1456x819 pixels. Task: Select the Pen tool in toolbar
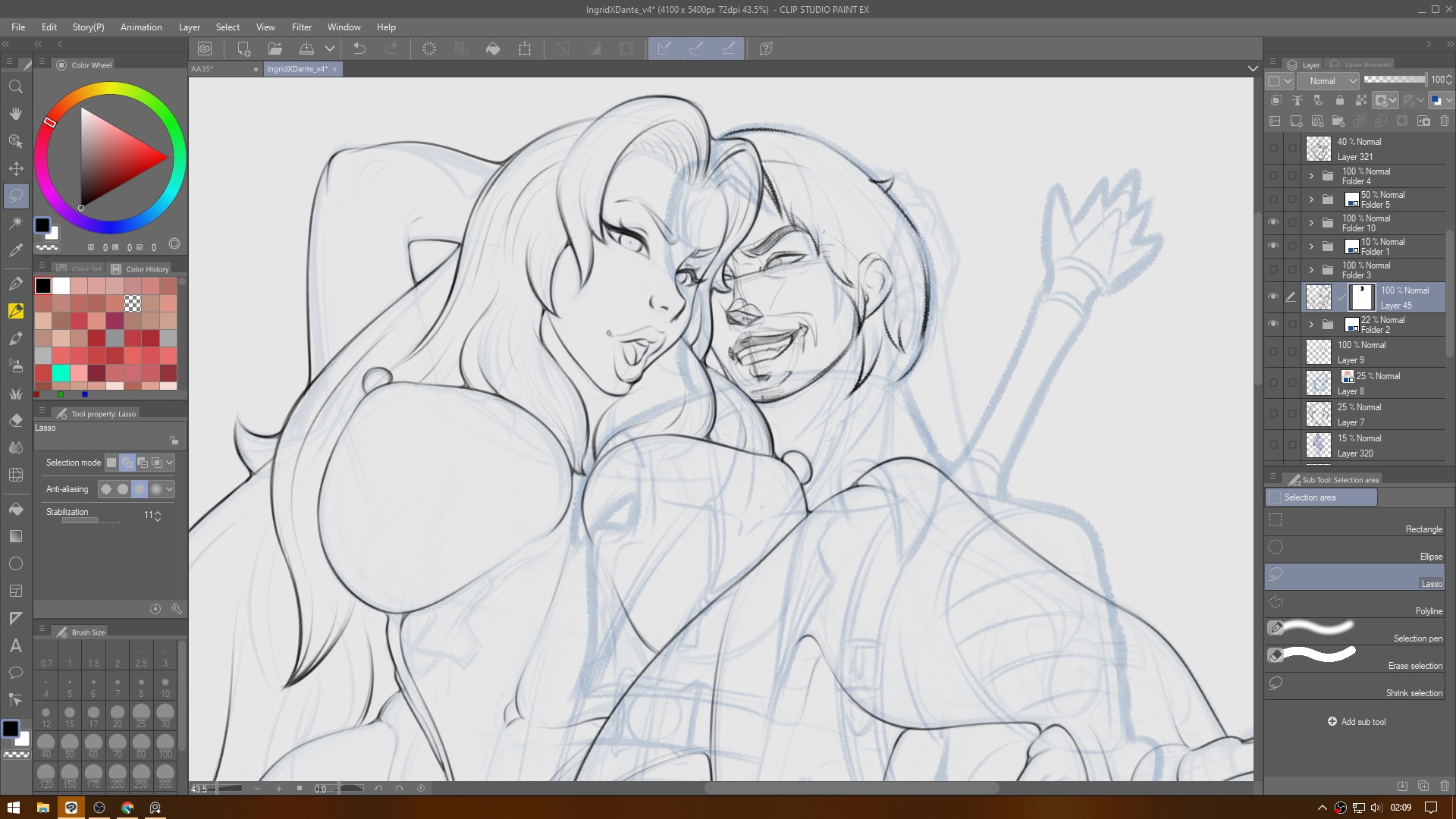(15, 284)
